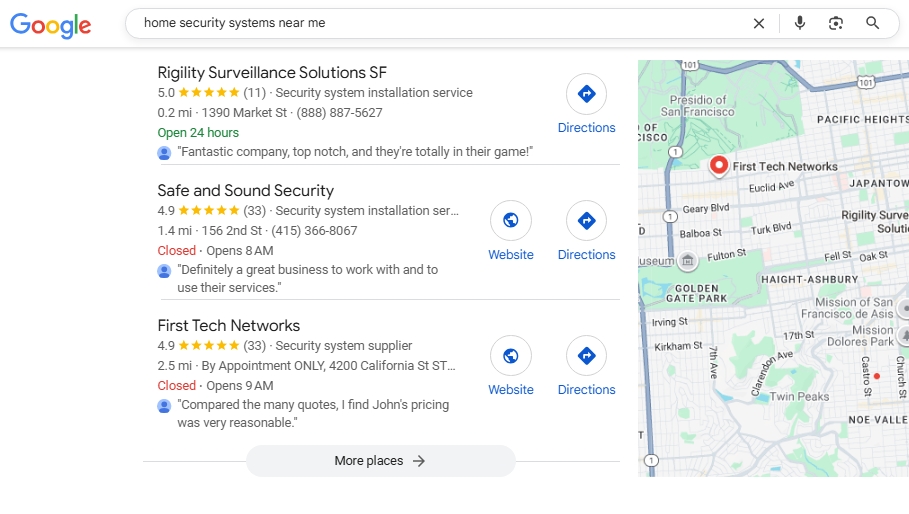This screenshot has width=909, height=514.
Task: Click the magnifying glass search button
Action: pos(873,23)
